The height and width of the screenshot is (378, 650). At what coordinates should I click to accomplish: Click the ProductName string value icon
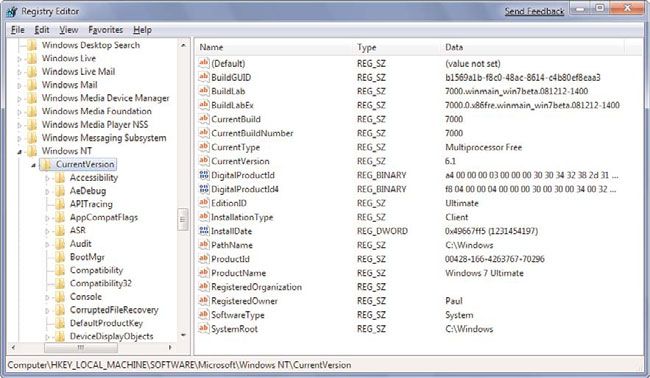pos(204,273)
